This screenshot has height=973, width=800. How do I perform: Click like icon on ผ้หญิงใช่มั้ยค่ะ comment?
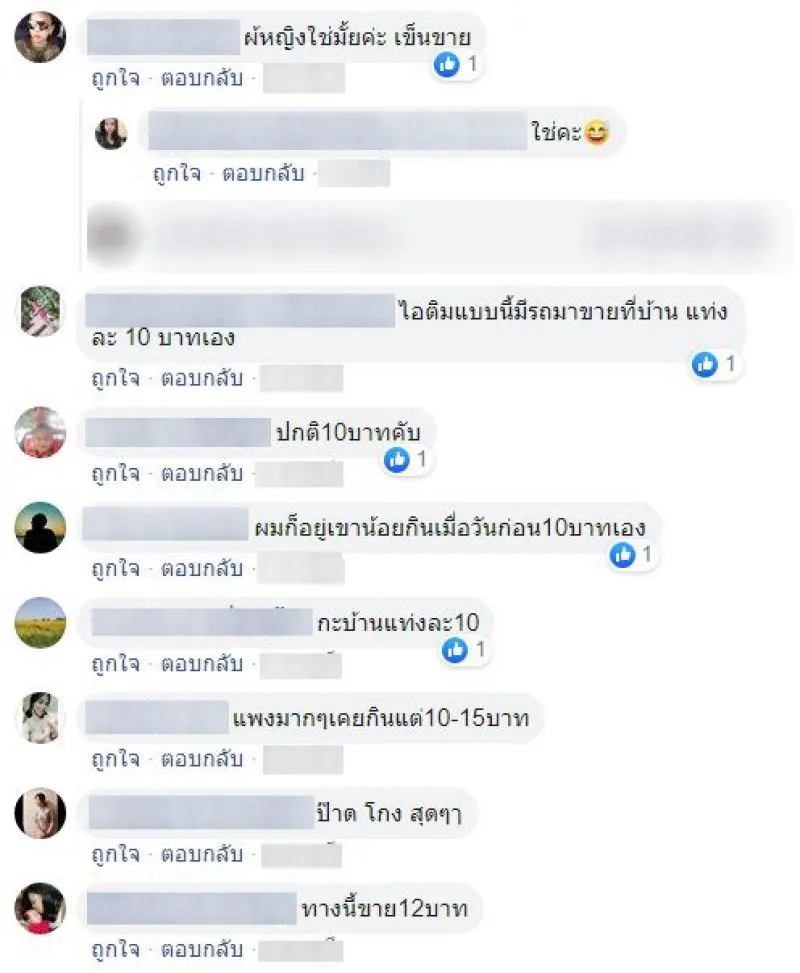tap(446, 64)
